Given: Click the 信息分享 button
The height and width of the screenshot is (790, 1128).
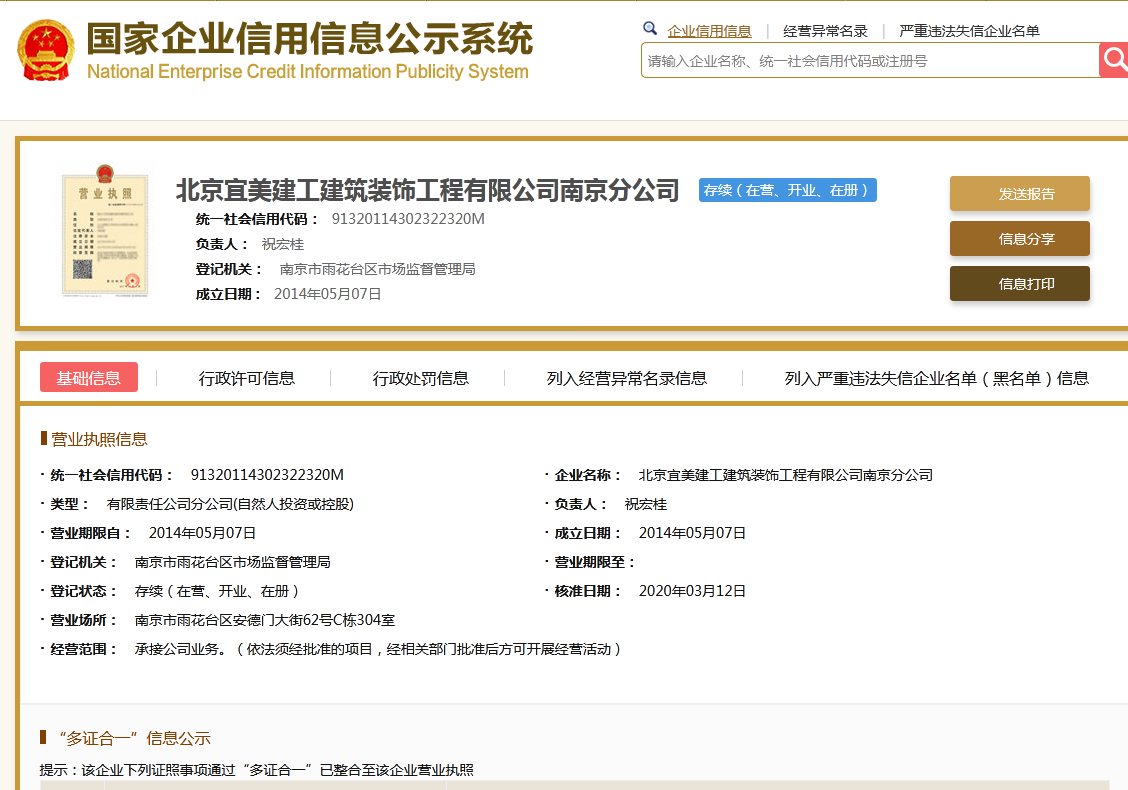Looking at the screenshot, I should click(1019, 239).
